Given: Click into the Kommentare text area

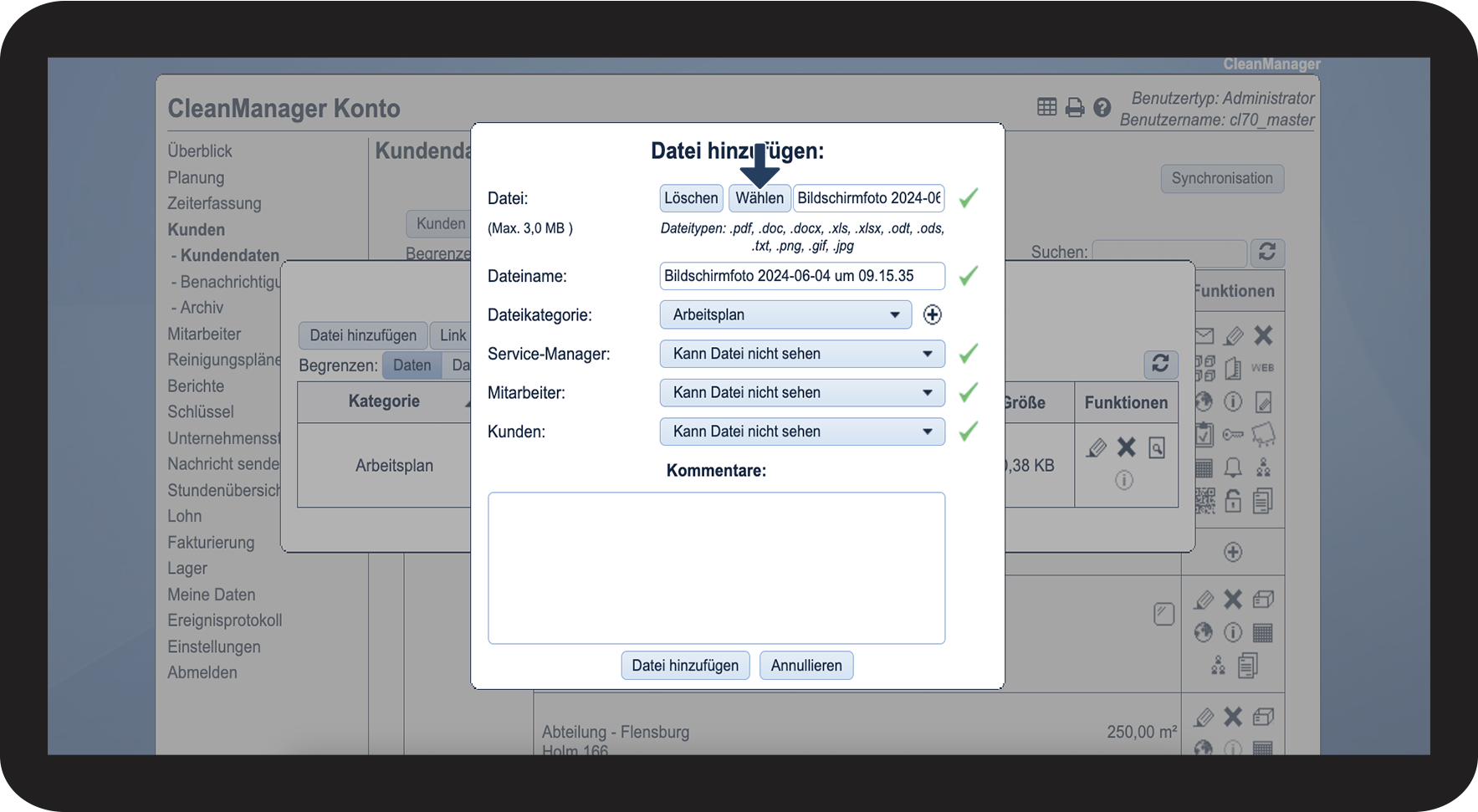Looking at the screenshot, I should click(716, 568).
